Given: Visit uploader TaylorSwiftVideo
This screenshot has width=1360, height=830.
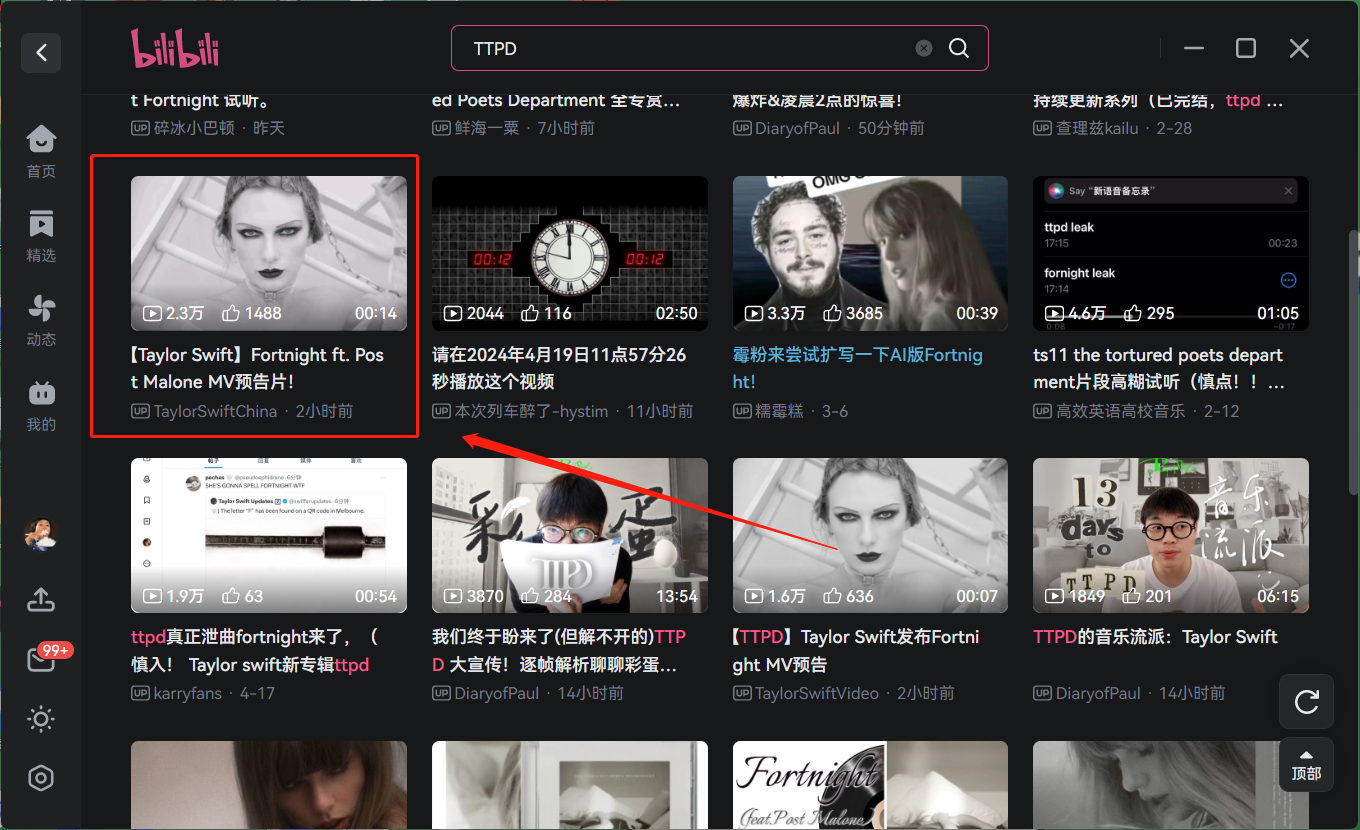Looking at the screenshot, I should tap(817, 693).
